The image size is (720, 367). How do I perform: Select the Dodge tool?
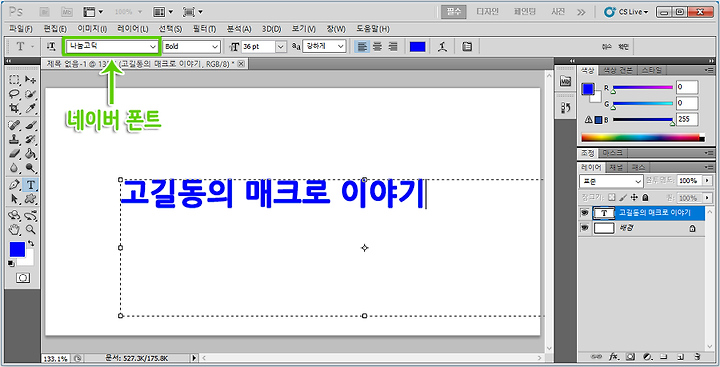tap(31, 168)
